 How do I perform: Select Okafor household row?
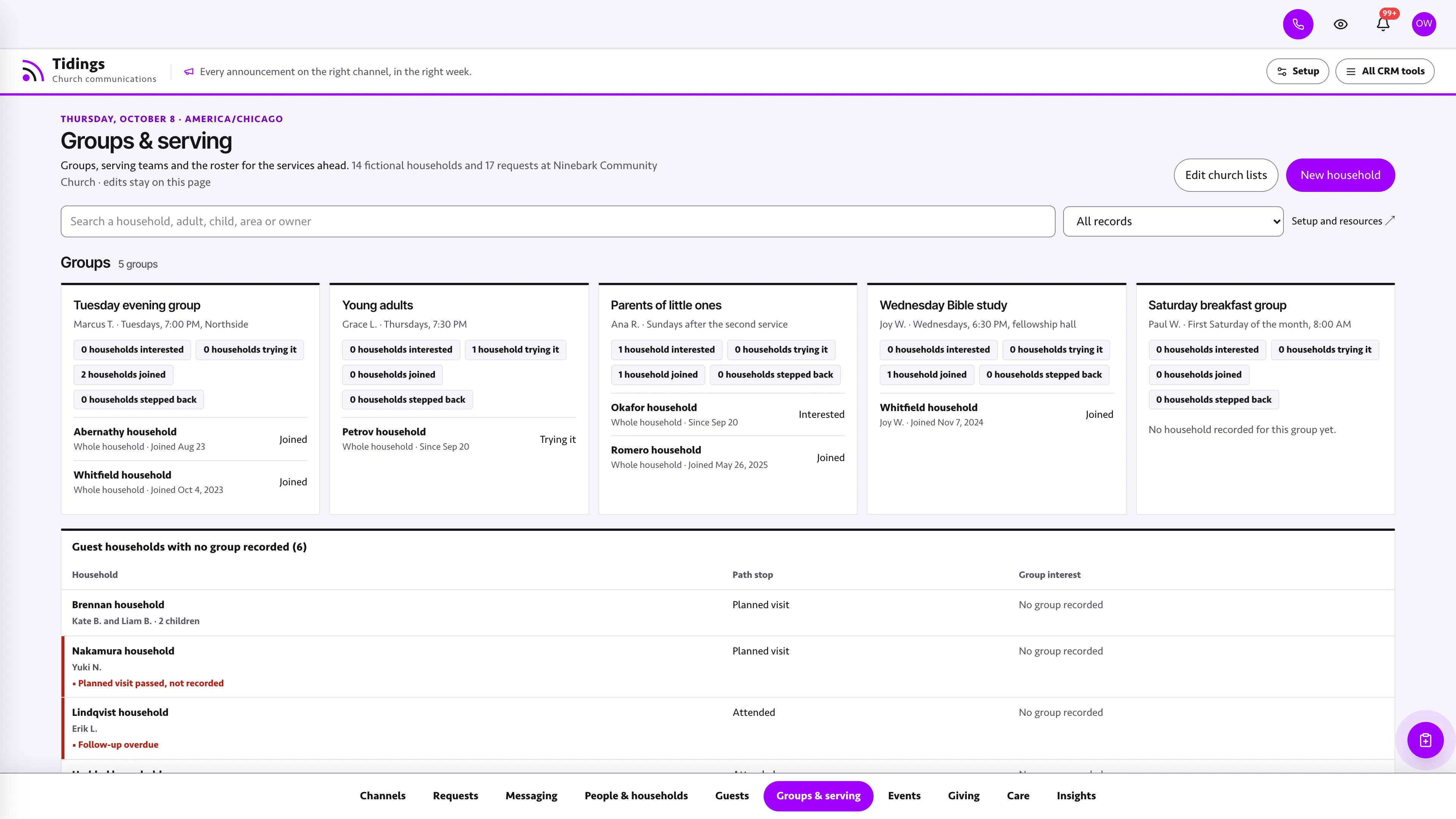728,414
